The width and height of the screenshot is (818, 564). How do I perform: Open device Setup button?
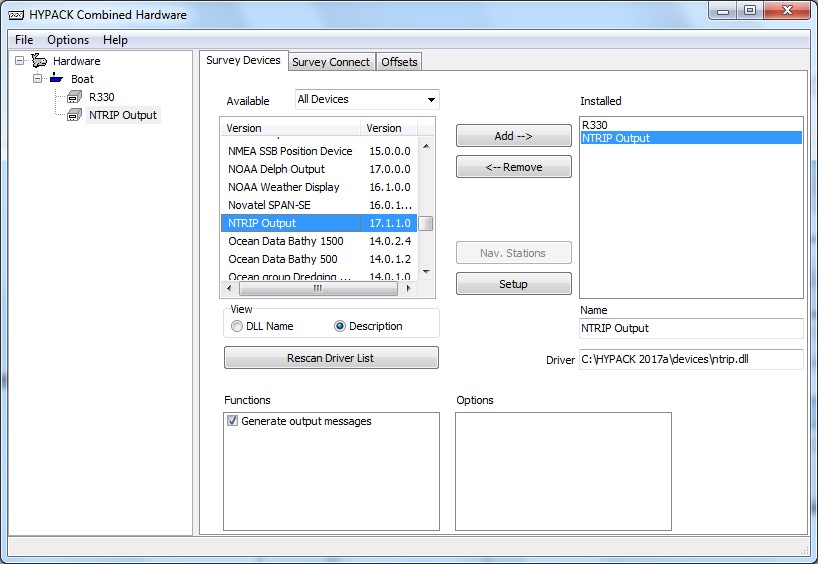tap(514, 284)
